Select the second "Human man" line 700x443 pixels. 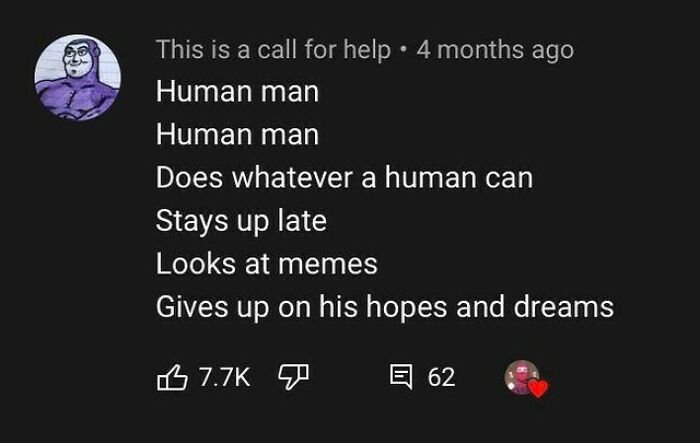(238, 134)
